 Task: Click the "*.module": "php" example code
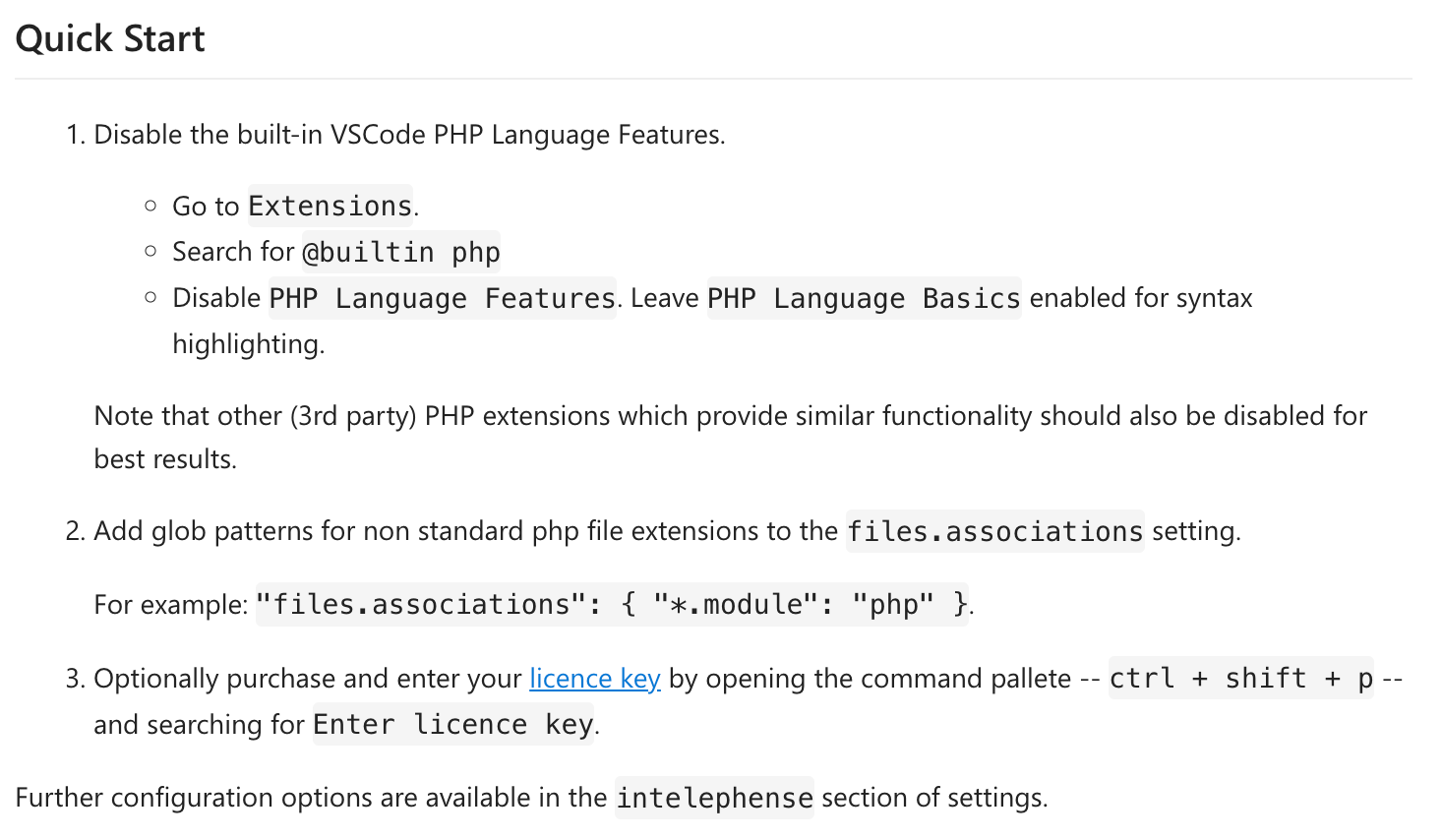coord(794,604)
